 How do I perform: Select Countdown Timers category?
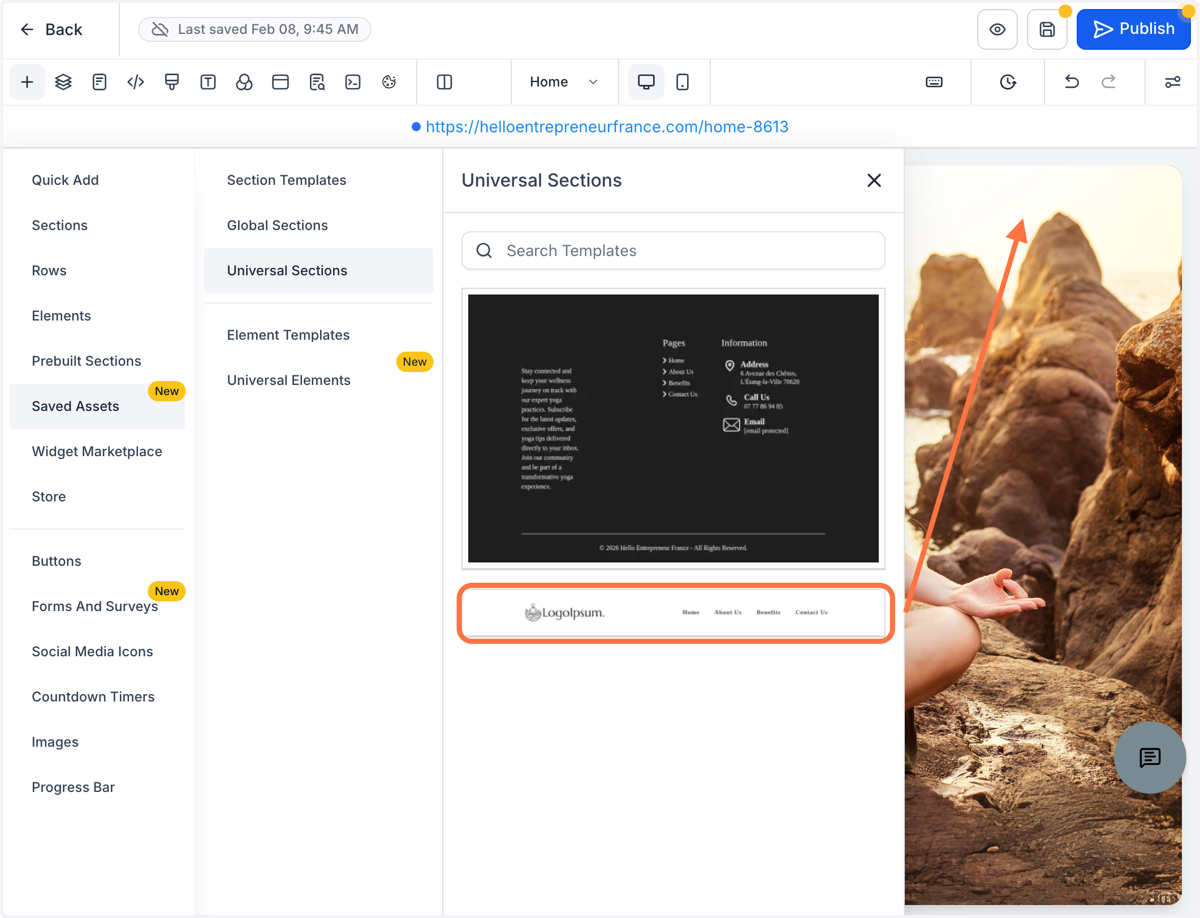[93, 696]
